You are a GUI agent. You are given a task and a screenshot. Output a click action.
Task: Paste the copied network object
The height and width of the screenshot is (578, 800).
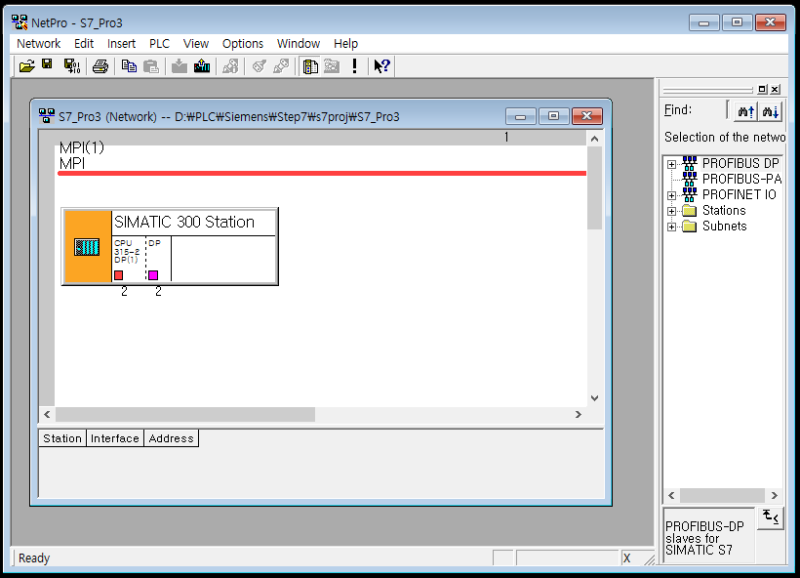pyautogui.click(x=151, y=65)
